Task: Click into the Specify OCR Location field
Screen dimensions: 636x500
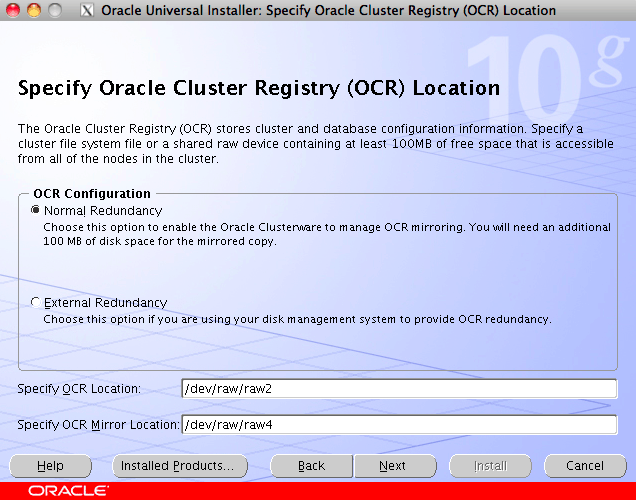Action: [x=399, y=389]
